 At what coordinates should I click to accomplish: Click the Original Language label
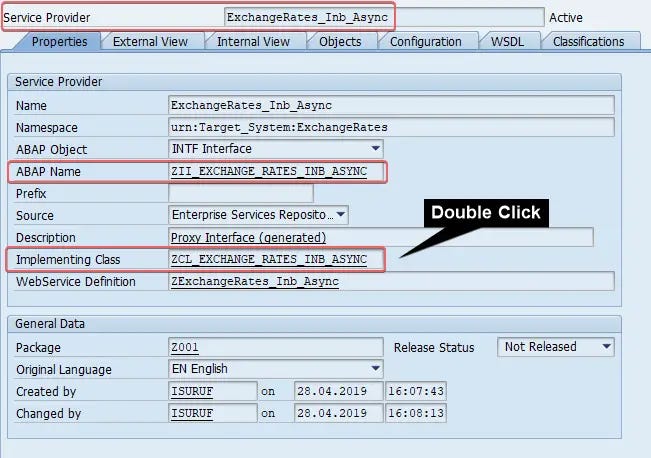coord(64,370)
